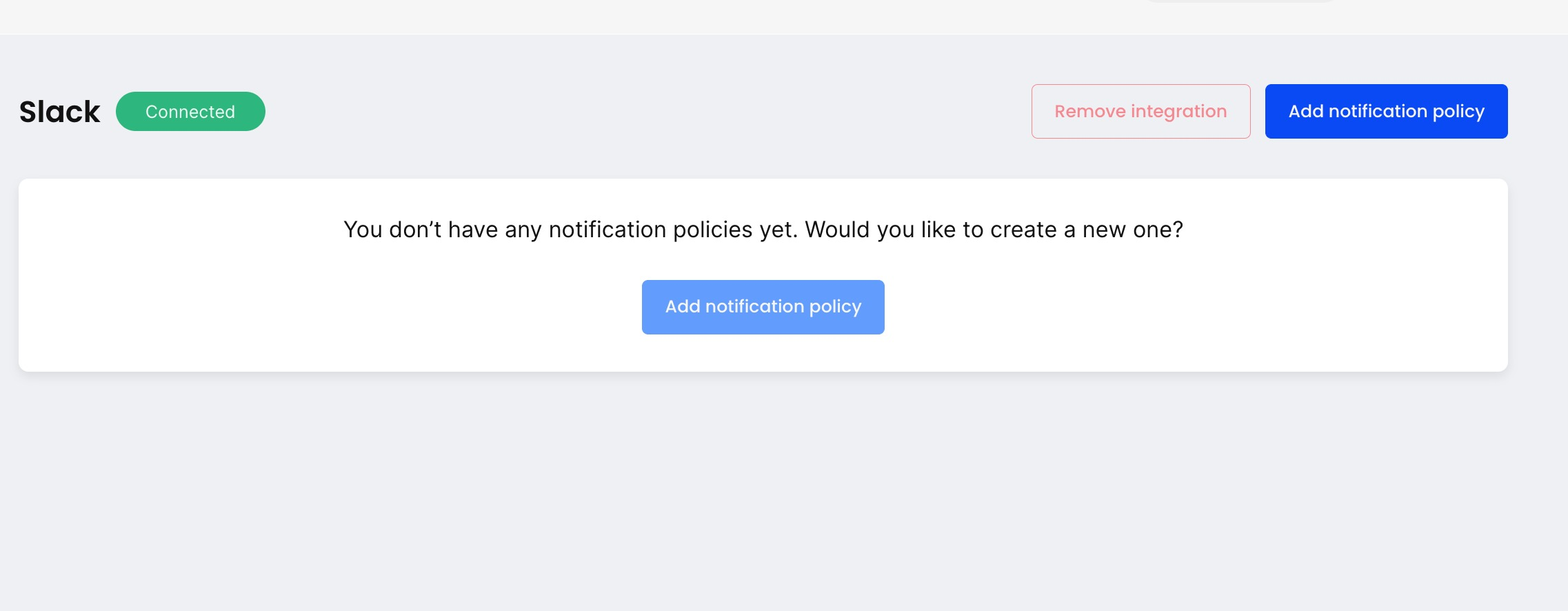Click the Connected pill next to Slack
This screenshot has width=1568, height=611.
coord(190,111)
